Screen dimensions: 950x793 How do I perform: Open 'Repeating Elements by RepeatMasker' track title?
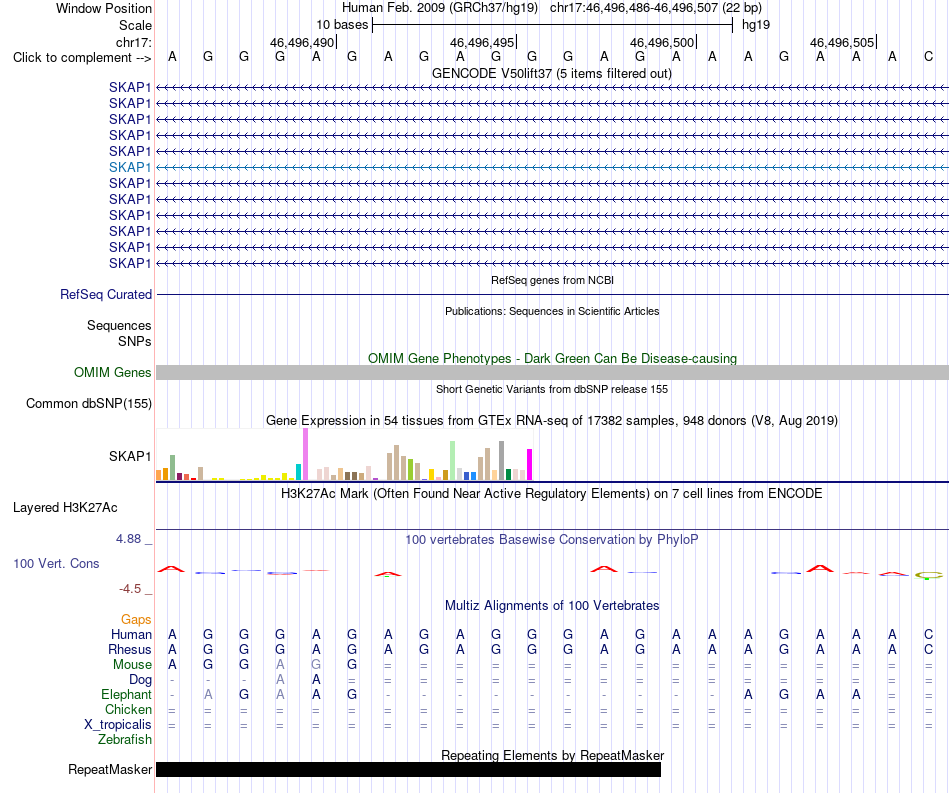tap(552, 755)
